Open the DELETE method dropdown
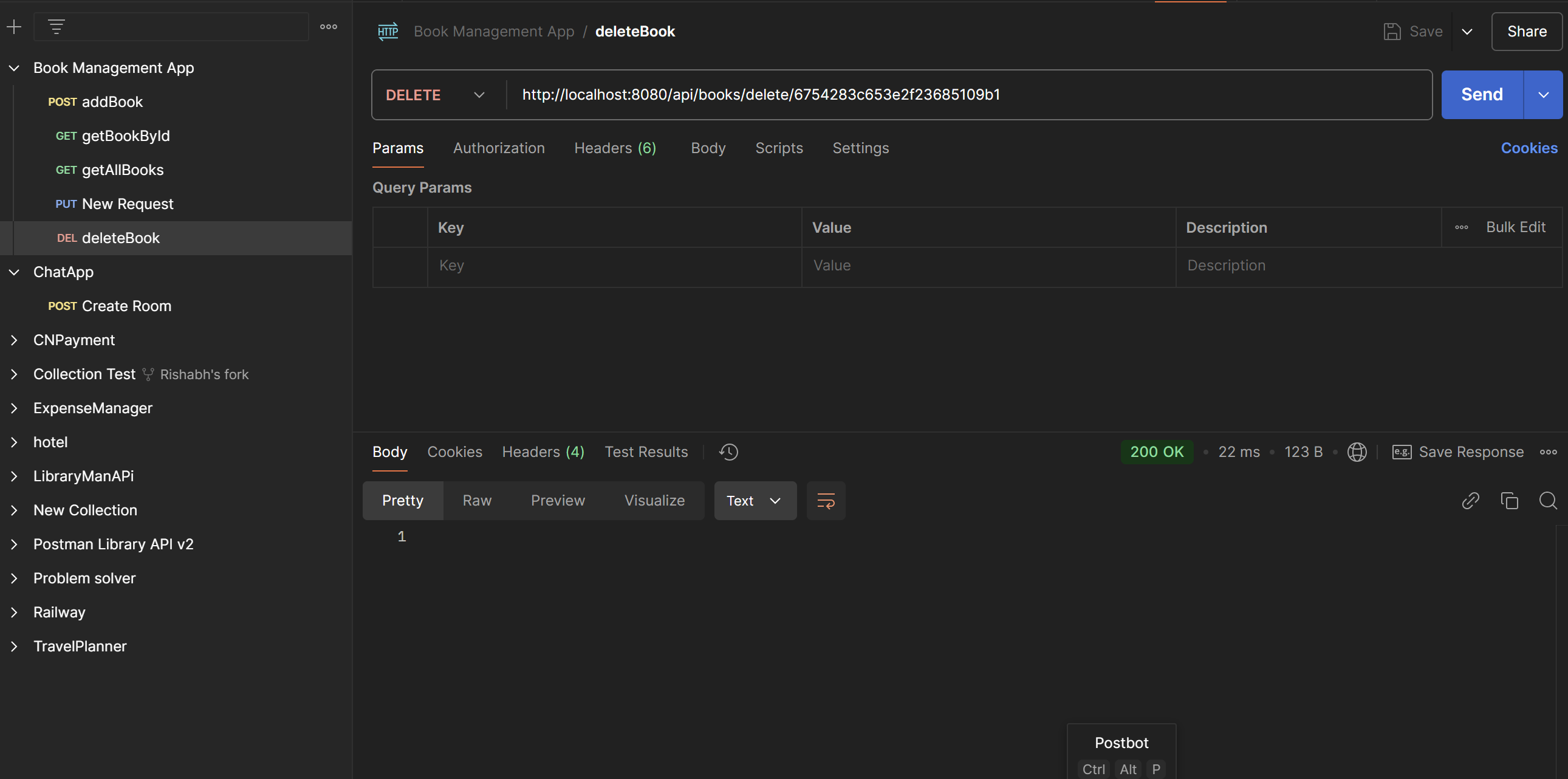The image size is (1568, 779). [x=436, y=95]
